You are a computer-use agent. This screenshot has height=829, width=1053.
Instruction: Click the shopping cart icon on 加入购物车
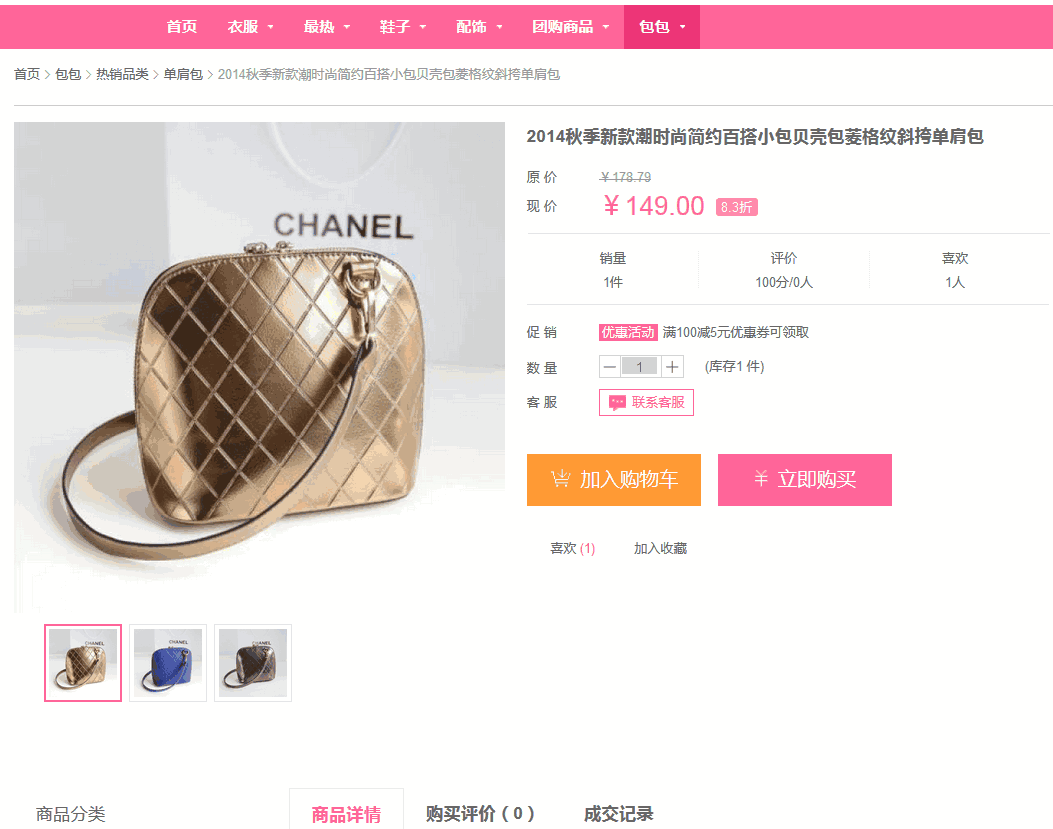click(x=561, y=479)
